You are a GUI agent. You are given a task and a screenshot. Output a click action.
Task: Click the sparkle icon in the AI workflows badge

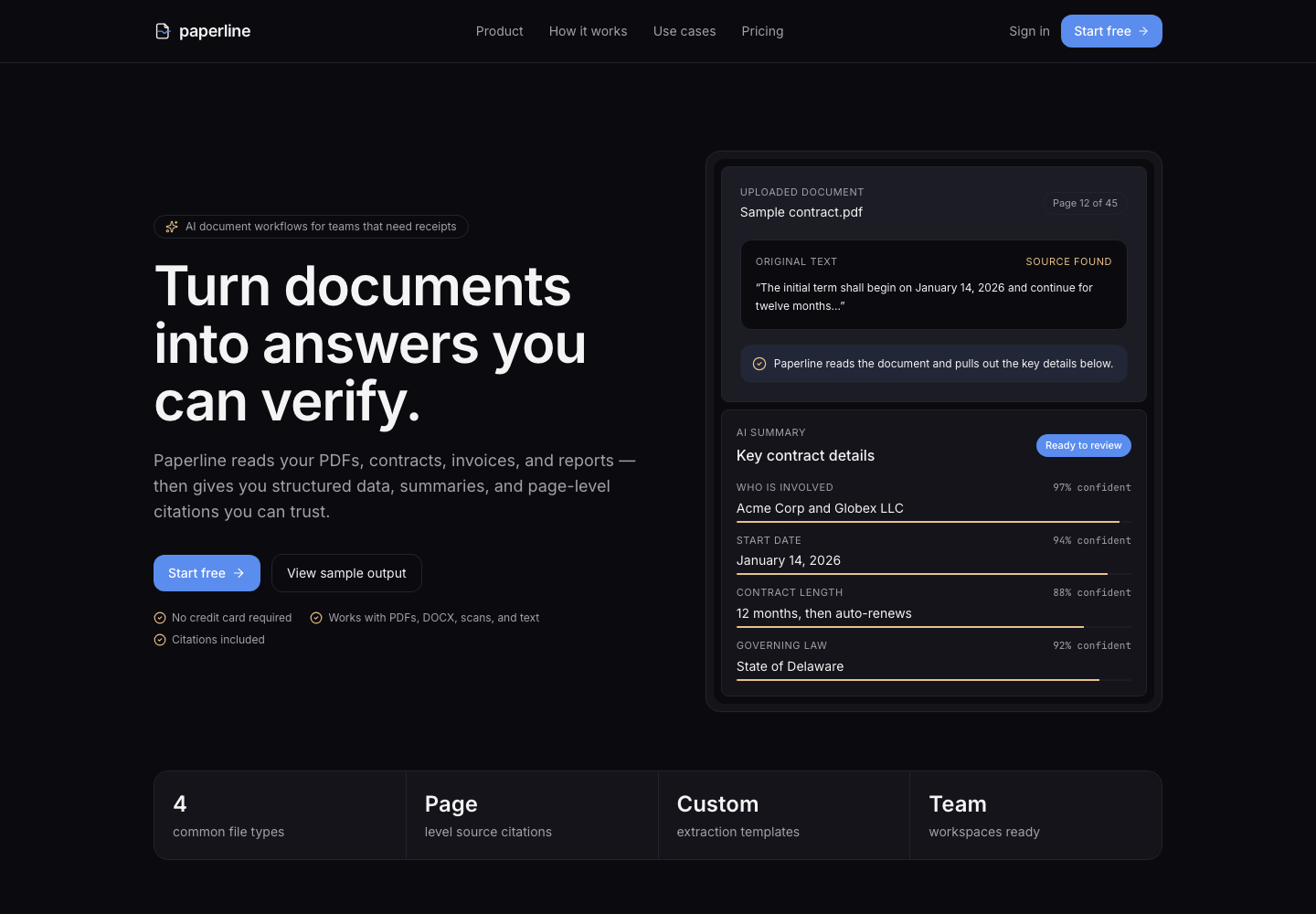(x=172, y=227)
